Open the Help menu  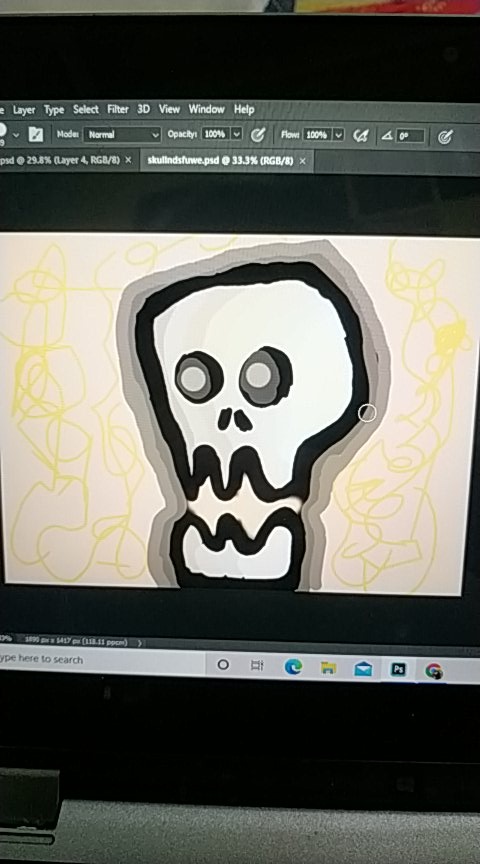[244, 109]
